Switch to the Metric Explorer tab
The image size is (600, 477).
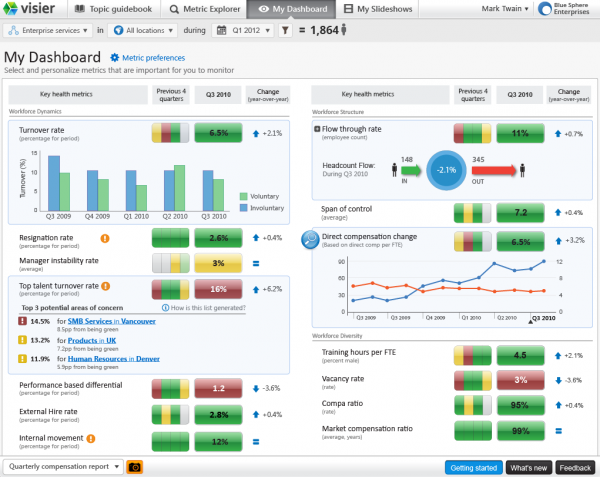pos(205,9)
